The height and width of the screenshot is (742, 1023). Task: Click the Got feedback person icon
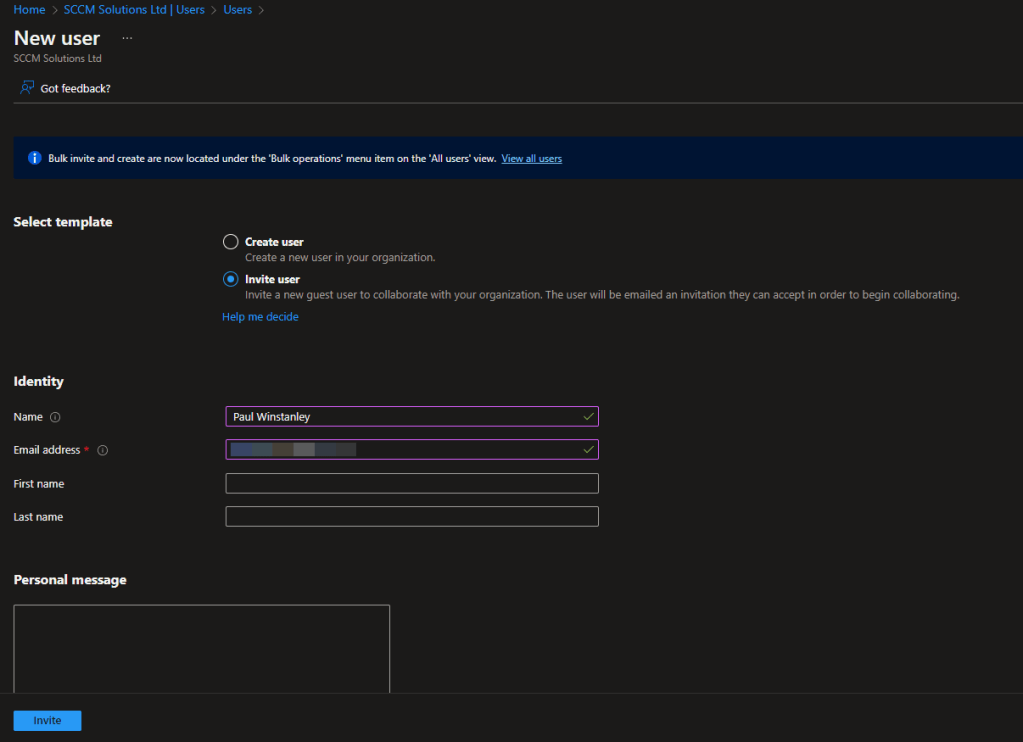click(x=27, y=88)
